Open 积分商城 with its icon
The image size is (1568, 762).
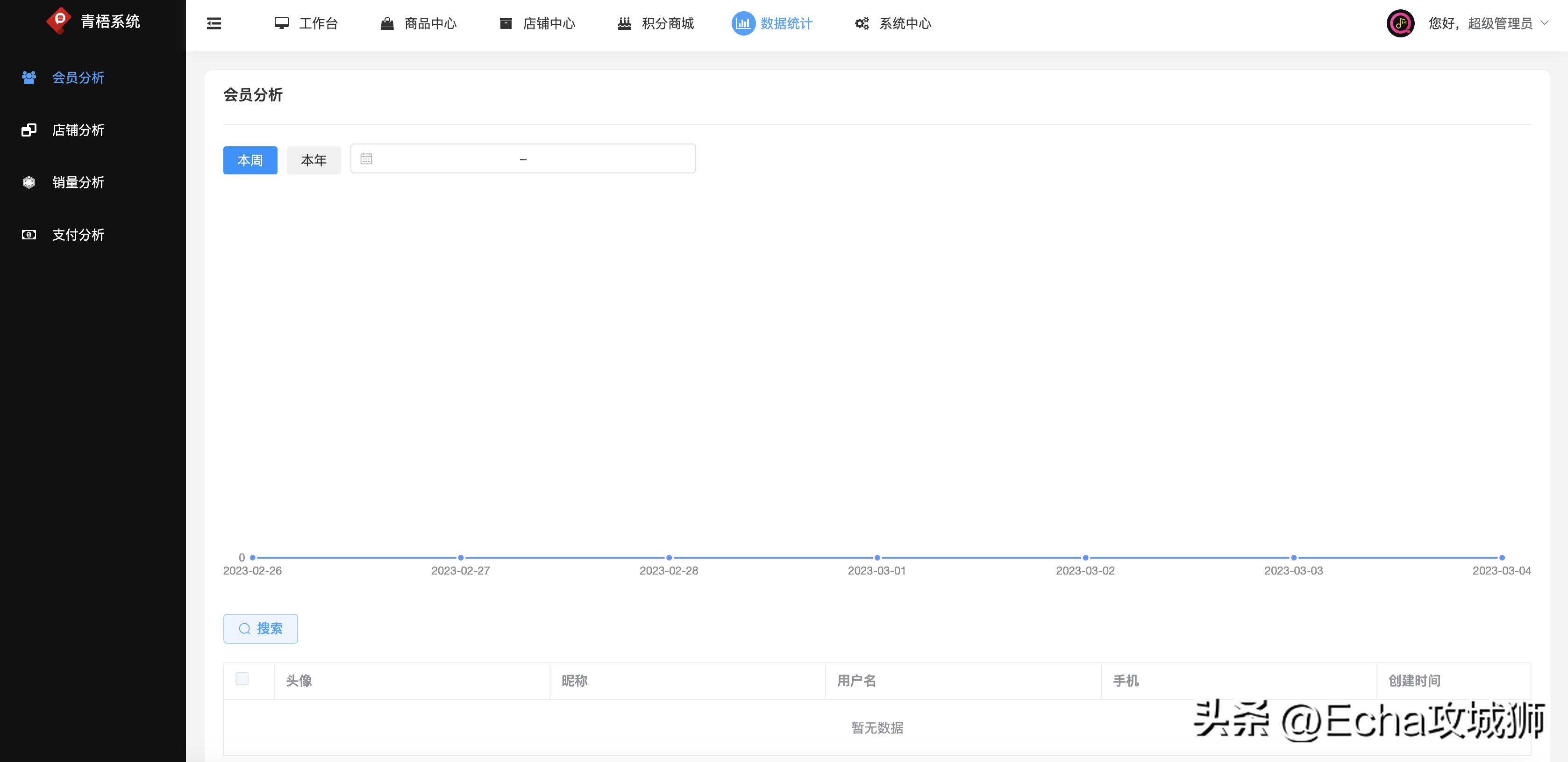625,22
